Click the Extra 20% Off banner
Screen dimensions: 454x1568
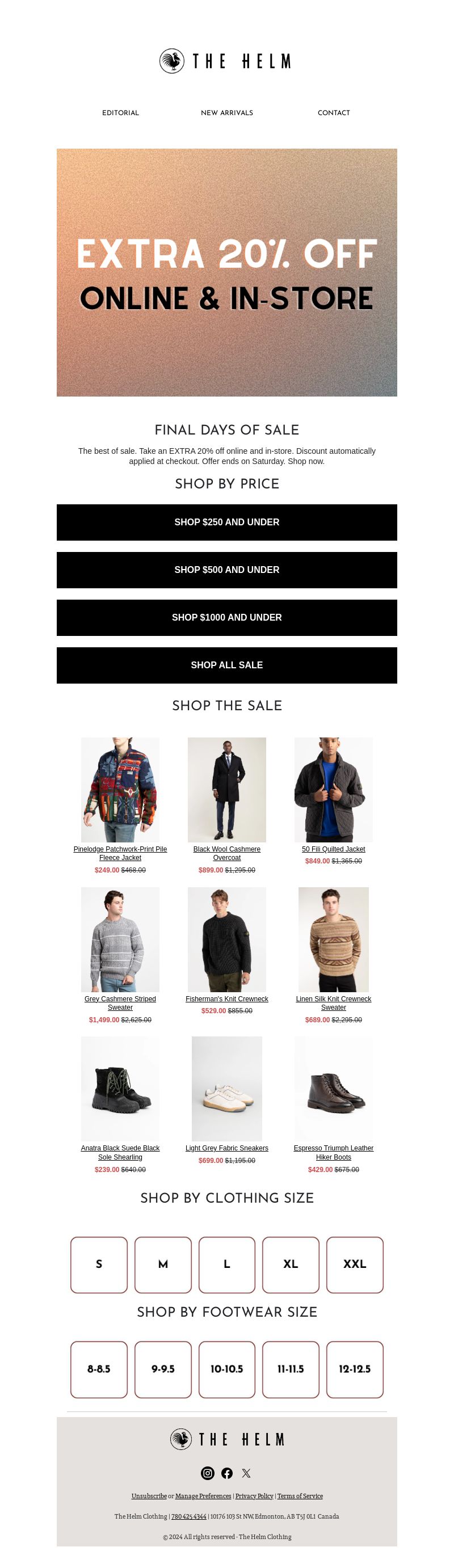point(227,272)
